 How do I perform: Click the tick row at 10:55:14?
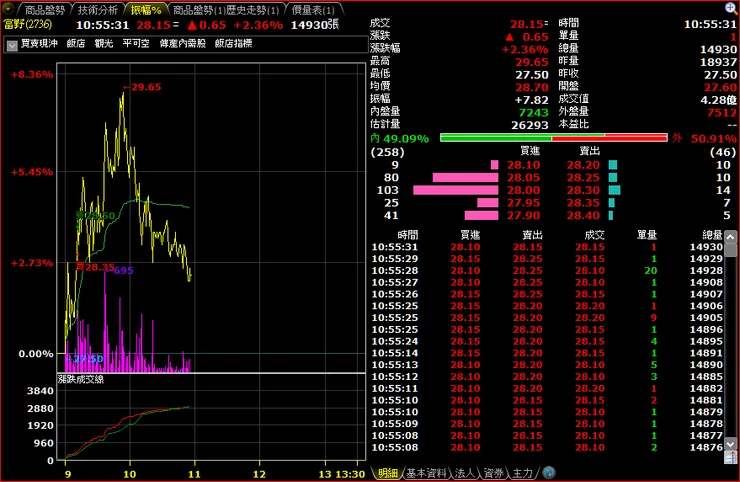(x=547, y=353)
